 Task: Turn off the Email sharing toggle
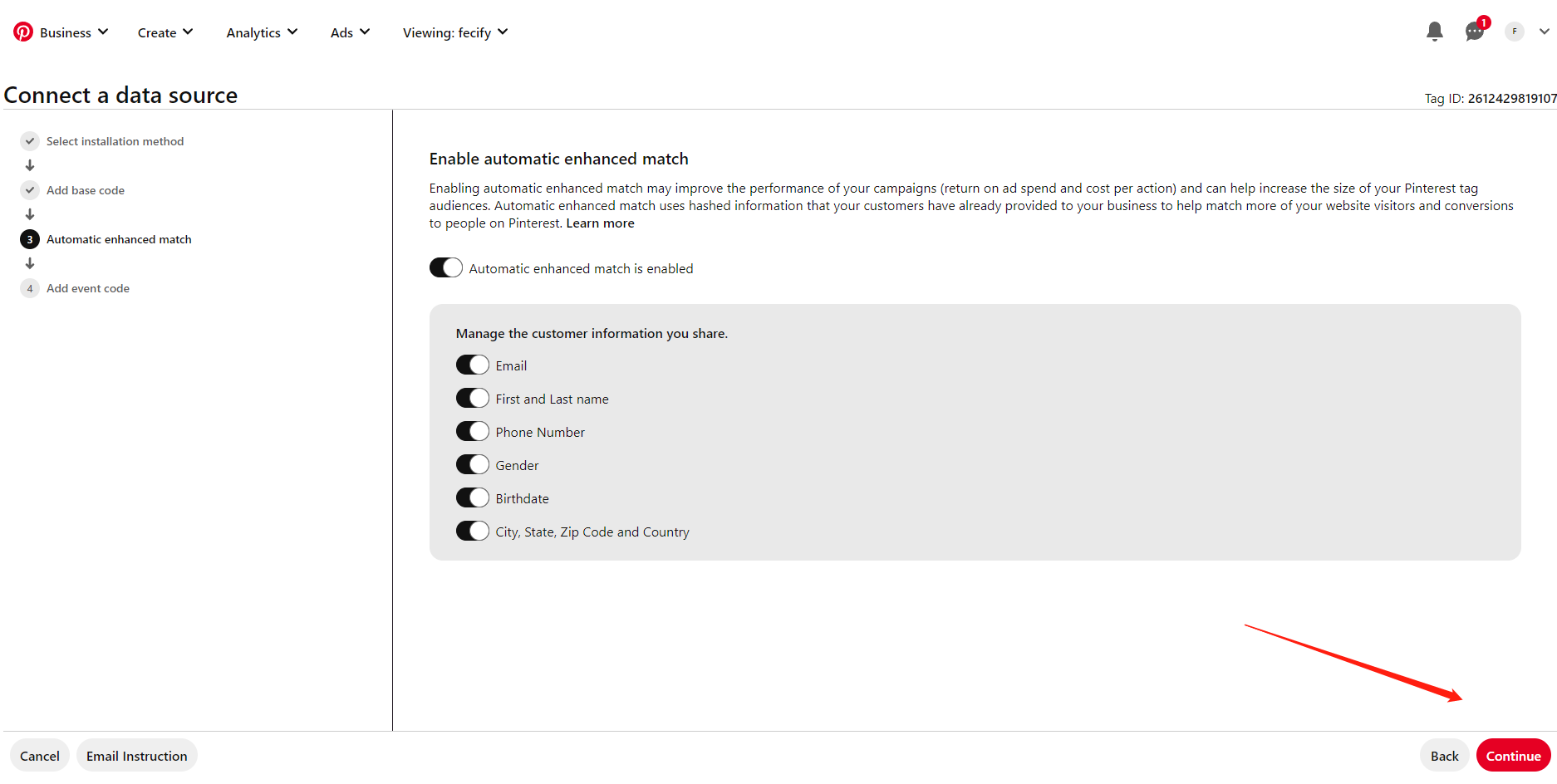point(473,365)
